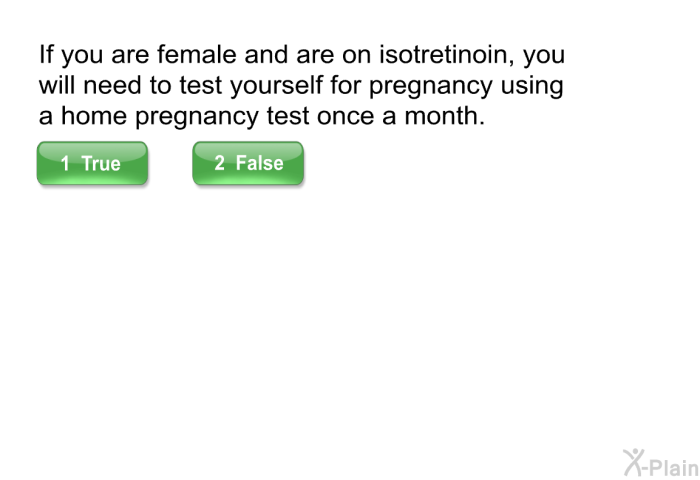Viewport: 700px width, 480px height.
Task: Choose option 1 True
Action: (x=92, y=163)
